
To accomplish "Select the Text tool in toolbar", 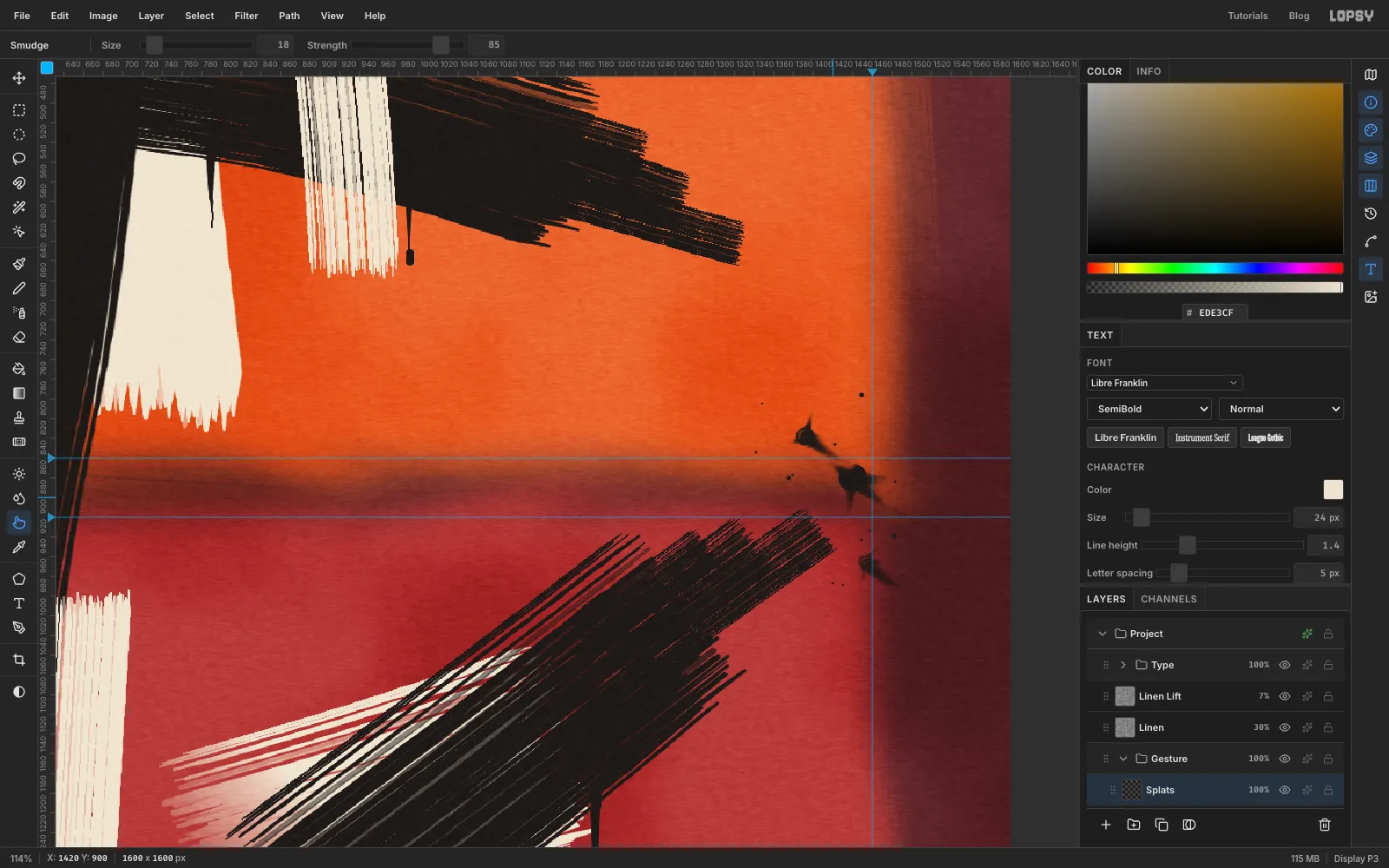I will (19, 603).
